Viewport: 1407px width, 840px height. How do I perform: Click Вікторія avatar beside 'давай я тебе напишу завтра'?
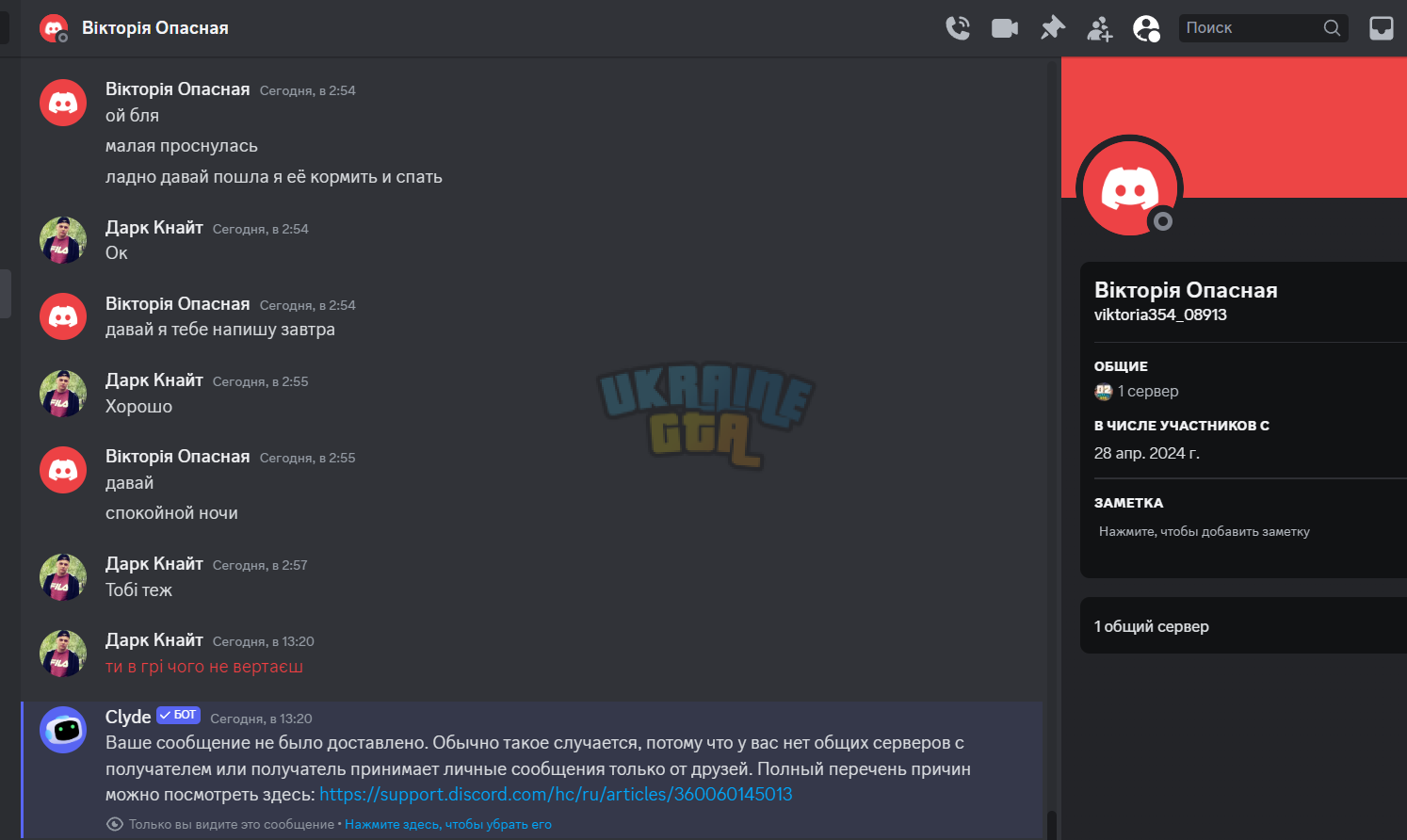63,316
